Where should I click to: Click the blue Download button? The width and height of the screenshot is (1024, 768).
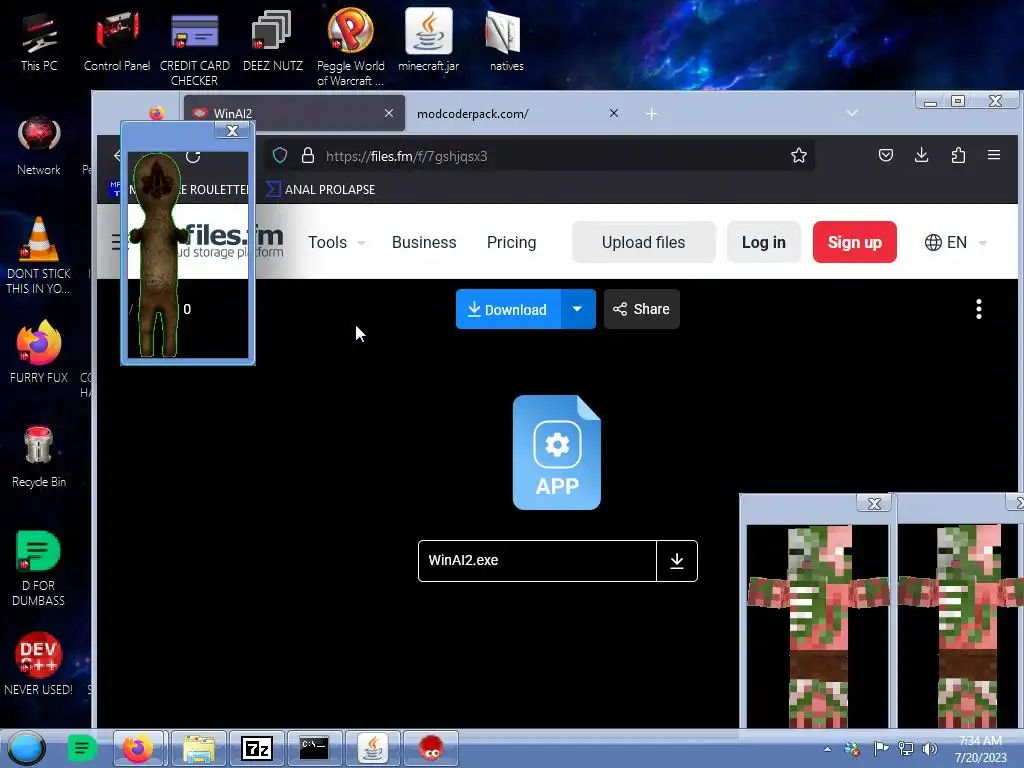(508, 309)
